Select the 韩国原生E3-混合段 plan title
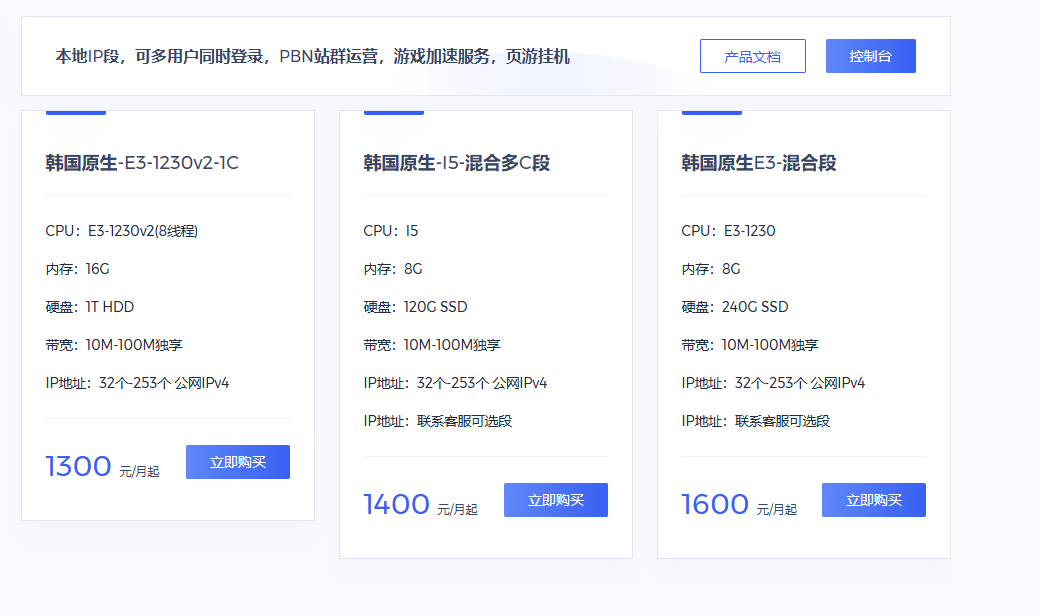Viewport: 1040px width, 615px height. click(758, 163)
